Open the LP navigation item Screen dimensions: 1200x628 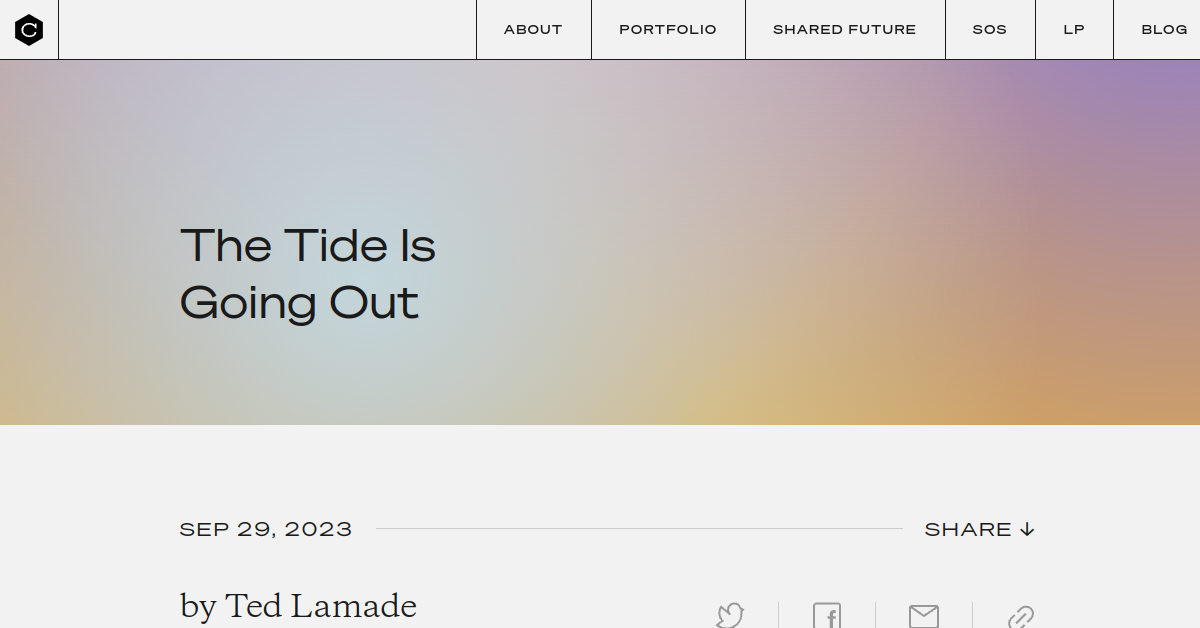pyautogui.click(x=1074, y=30)
